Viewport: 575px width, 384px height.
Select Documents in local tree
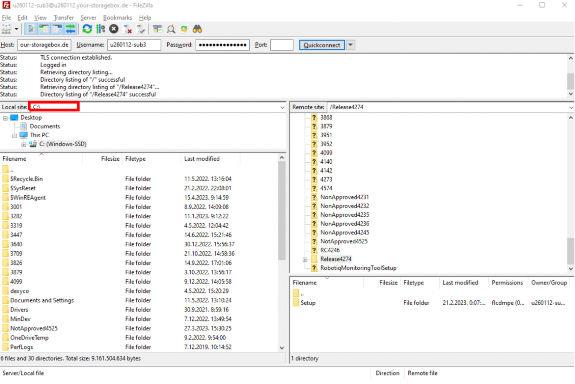45,126
